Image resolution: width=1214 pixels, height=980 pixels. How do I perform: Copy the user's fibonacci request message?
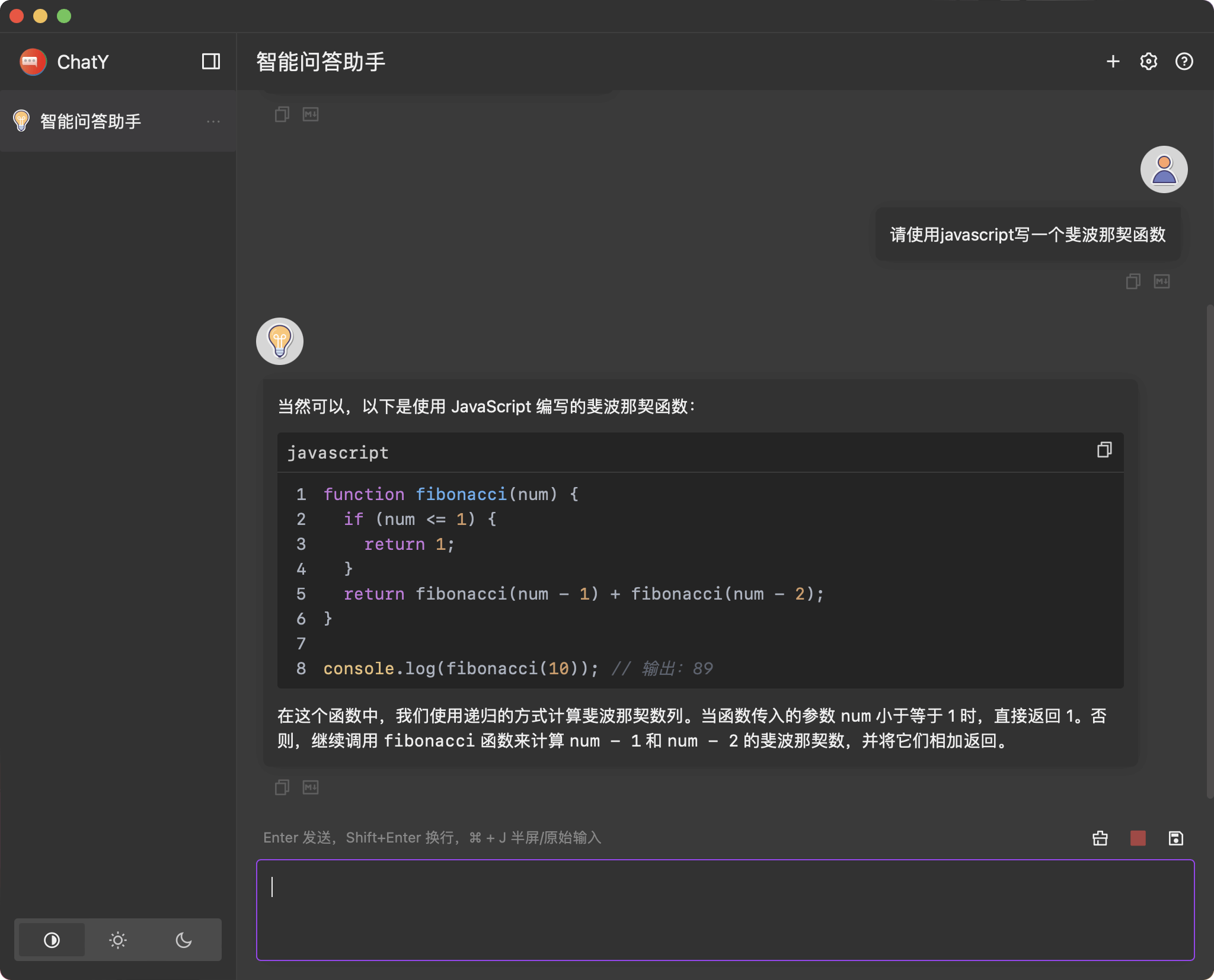[1133, 281]
